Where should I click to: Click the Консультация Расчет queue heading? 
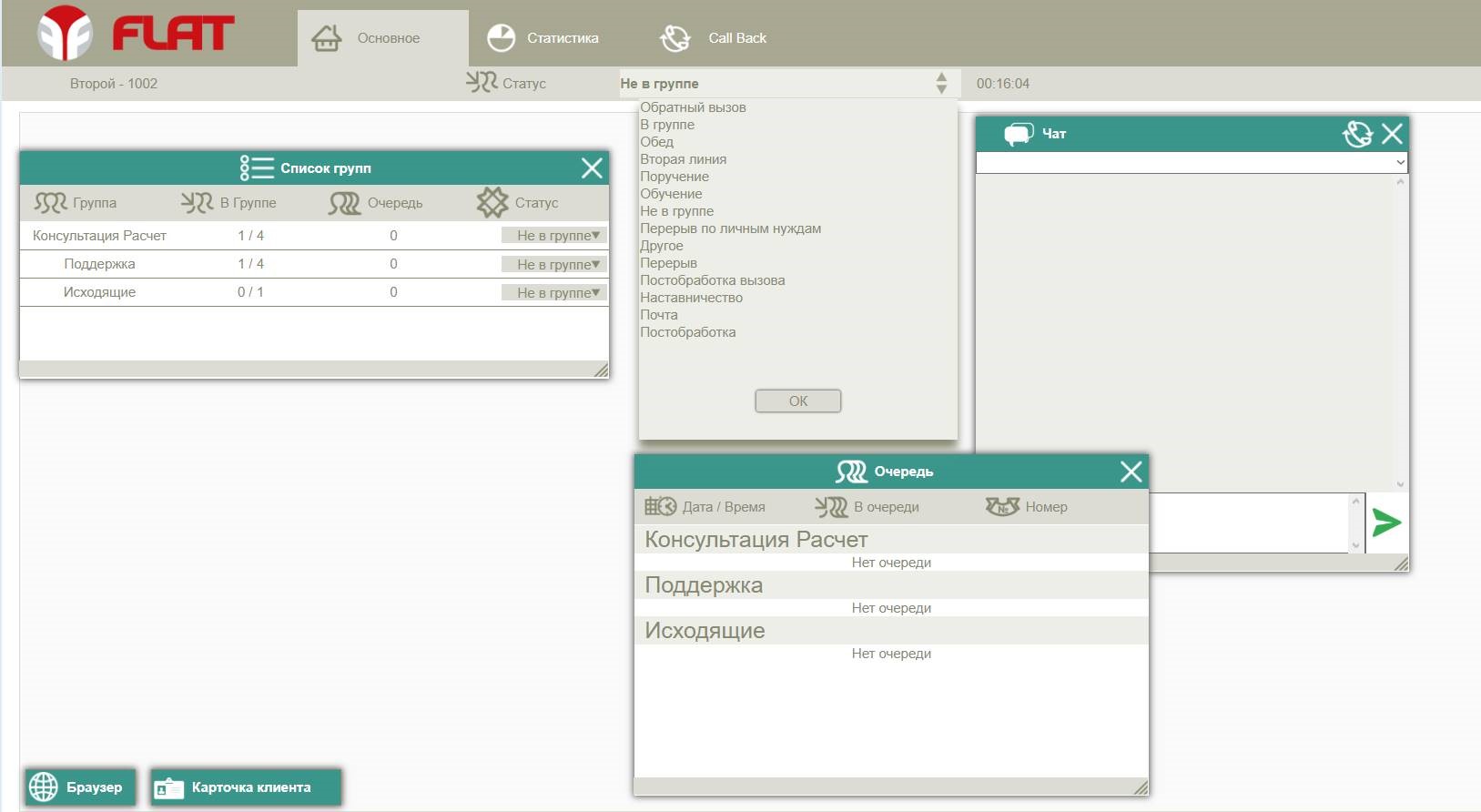click(756, 539)
